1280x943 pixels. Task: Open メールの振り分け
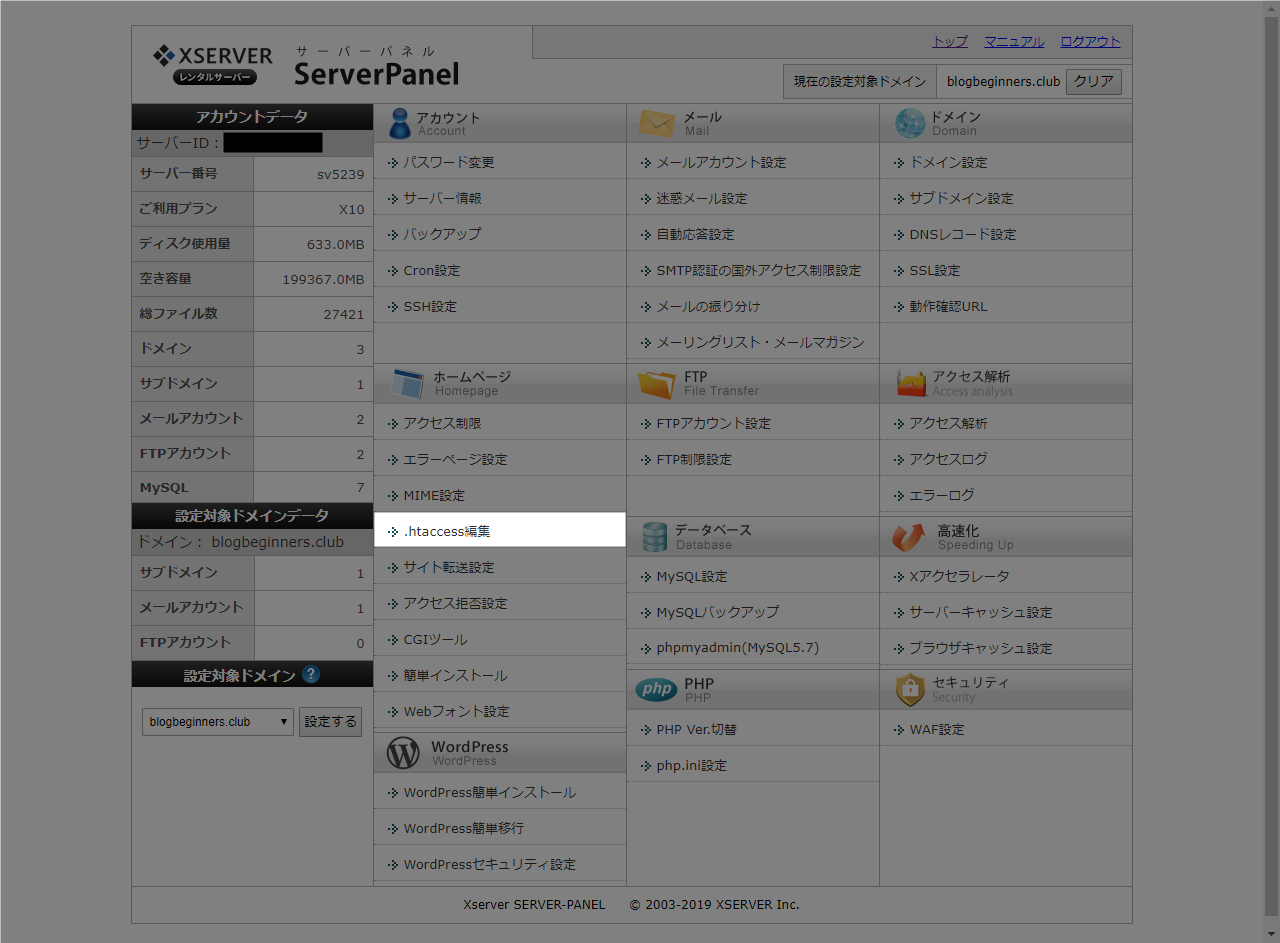pyautogui.click(x=708, y=306)
